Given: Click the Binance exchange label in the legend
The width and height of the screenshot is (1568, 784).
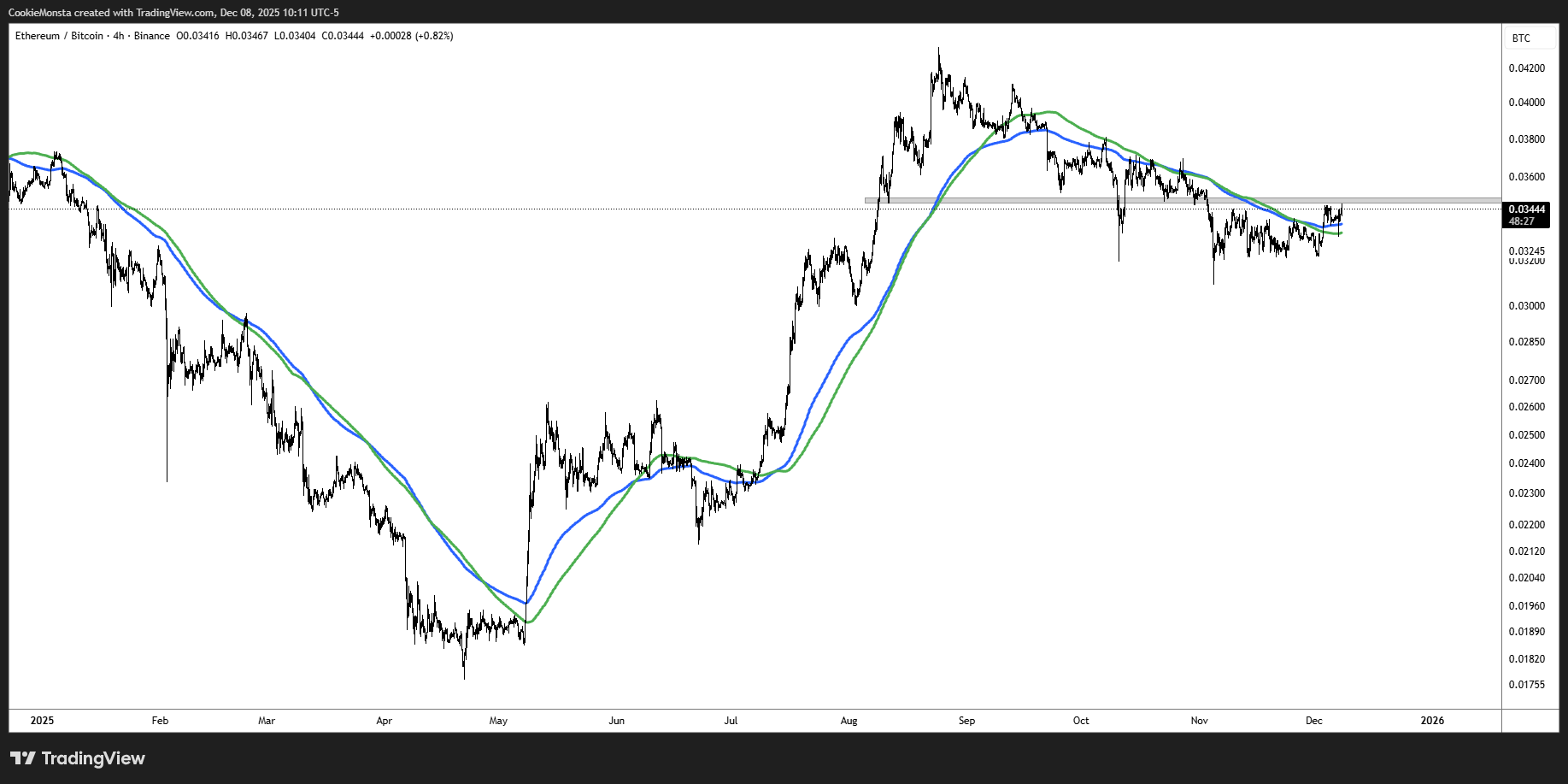Looking at the screenshot, I should [x=151, y=36].
